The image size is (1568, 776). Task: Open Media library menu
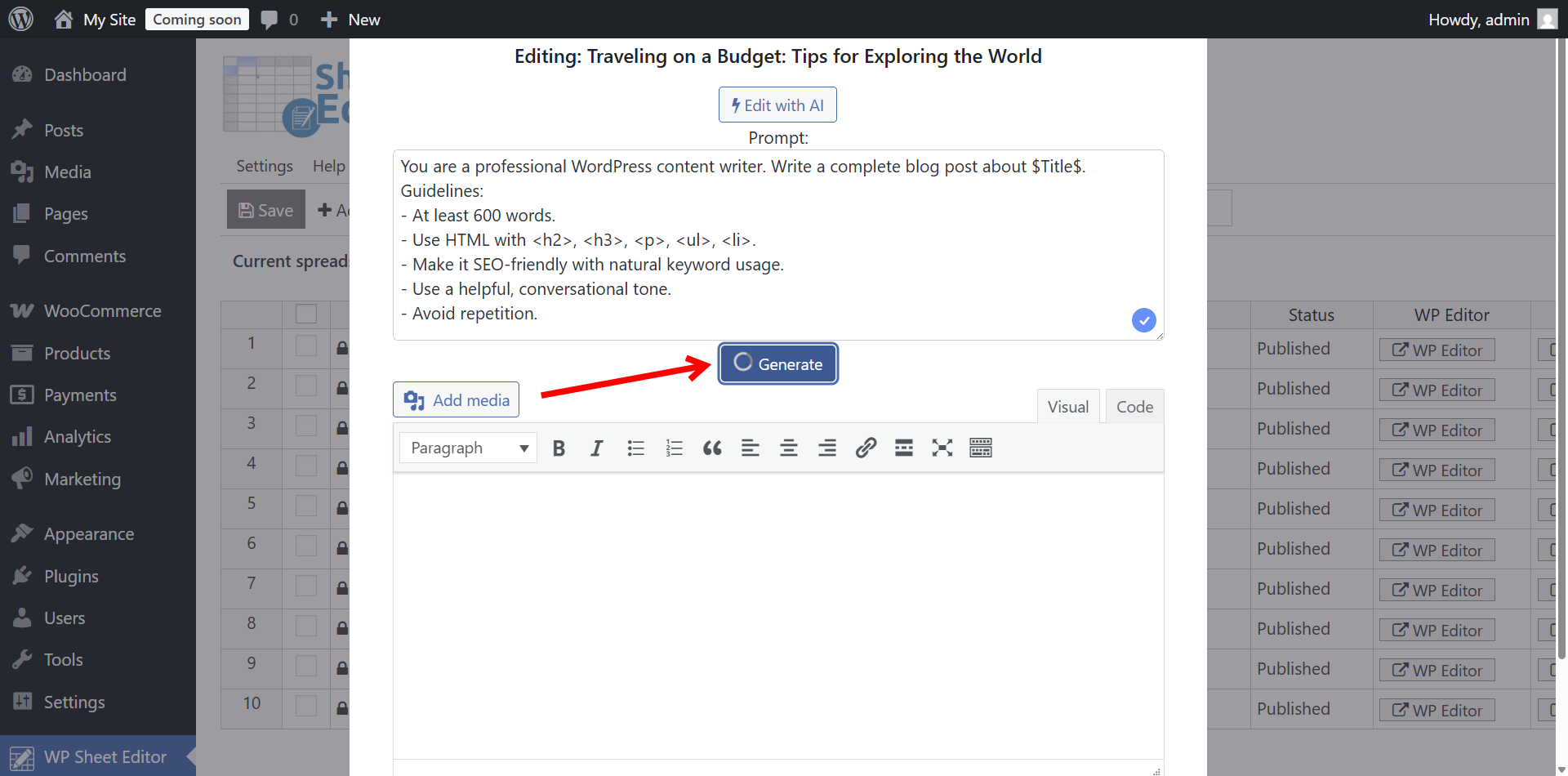click(98, 172)
